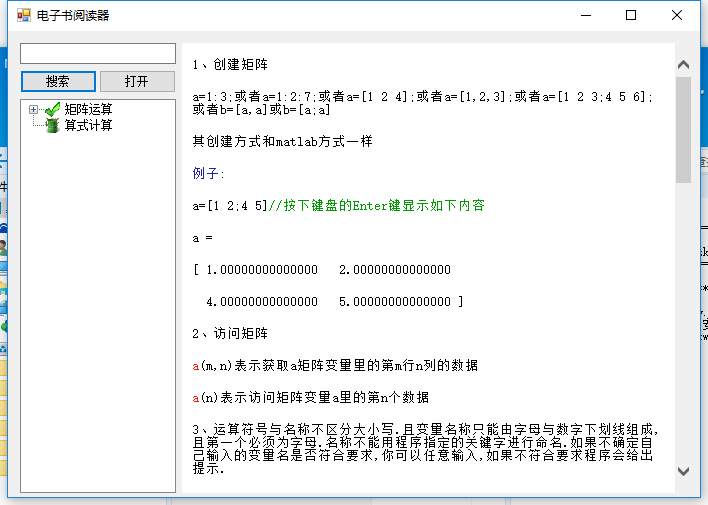
Task: Maximize the 电子书阅读器 window
Action: [x=631, y=15]
